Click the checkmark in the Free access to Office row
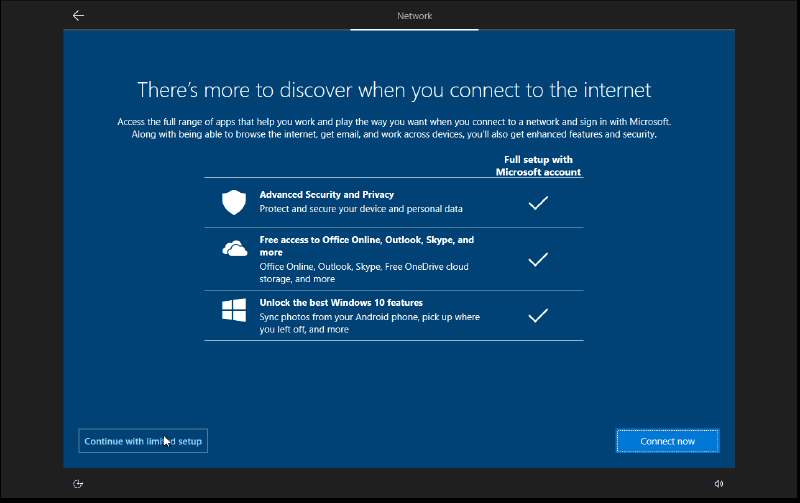Image resolution: width=800 pixels, height=503 pixels. click(538, 260)
